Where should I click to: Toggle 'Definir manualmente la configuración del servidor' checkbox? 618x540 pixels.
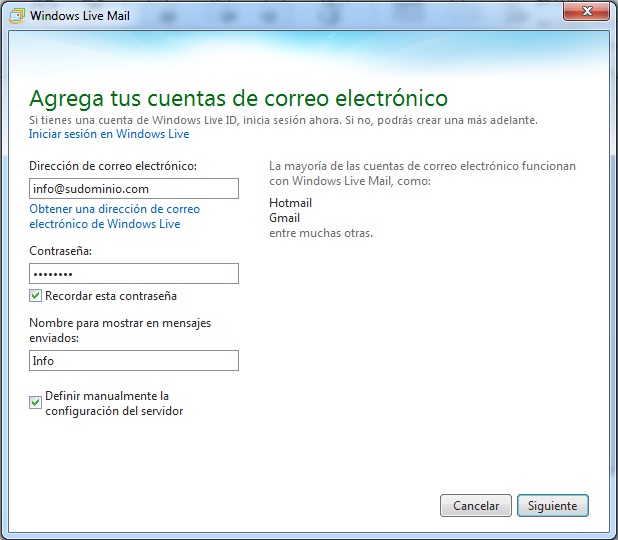pos(36,402)
